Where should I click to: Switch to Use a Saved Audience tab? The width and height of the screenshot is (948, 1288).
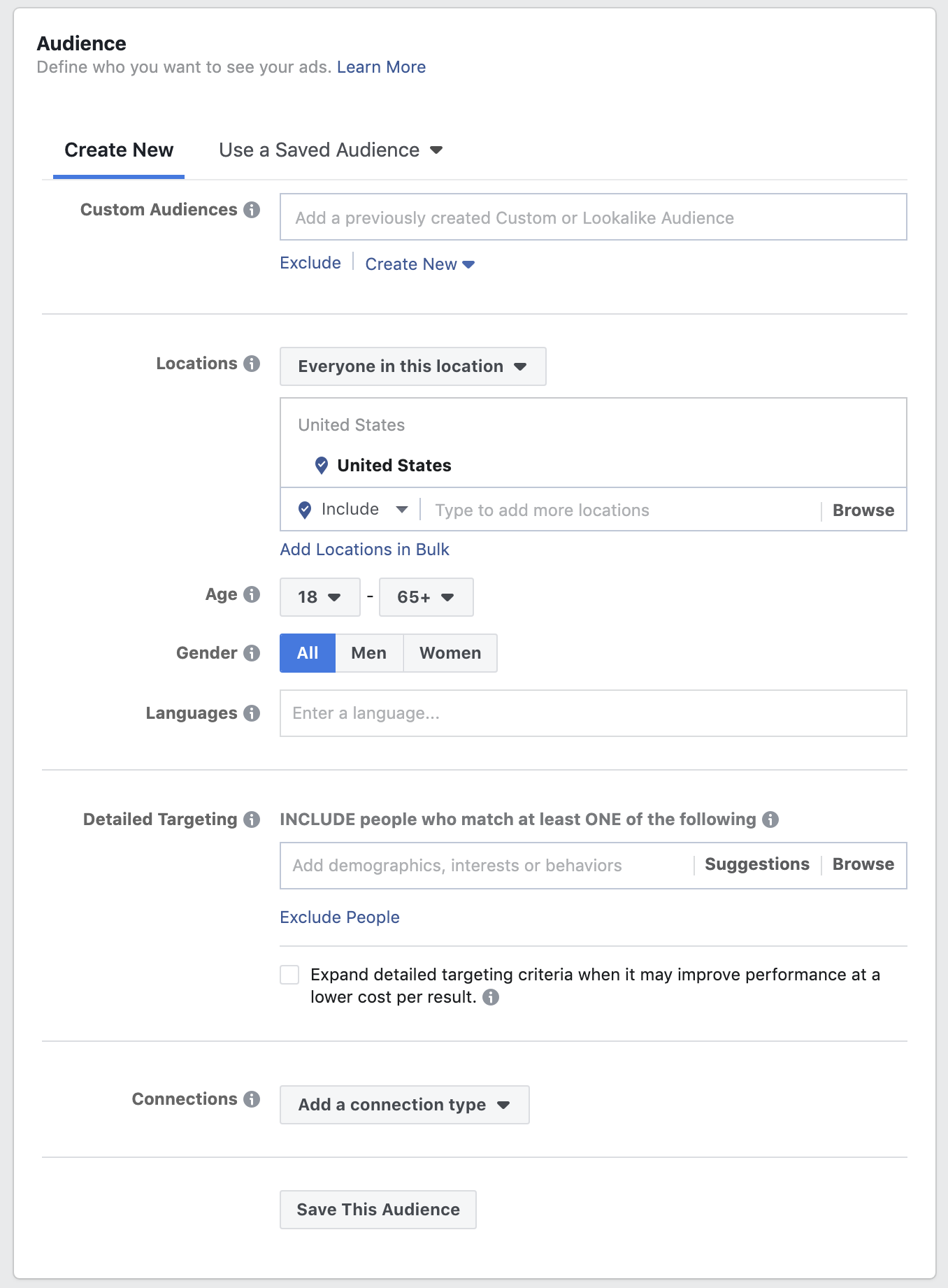tap(331, 150)
